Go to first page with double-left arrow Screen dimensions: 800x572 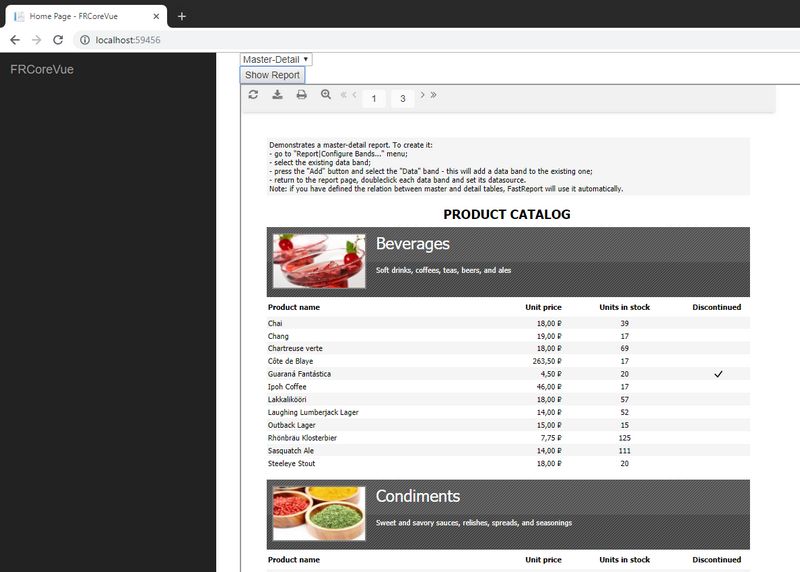coord(344,95)
